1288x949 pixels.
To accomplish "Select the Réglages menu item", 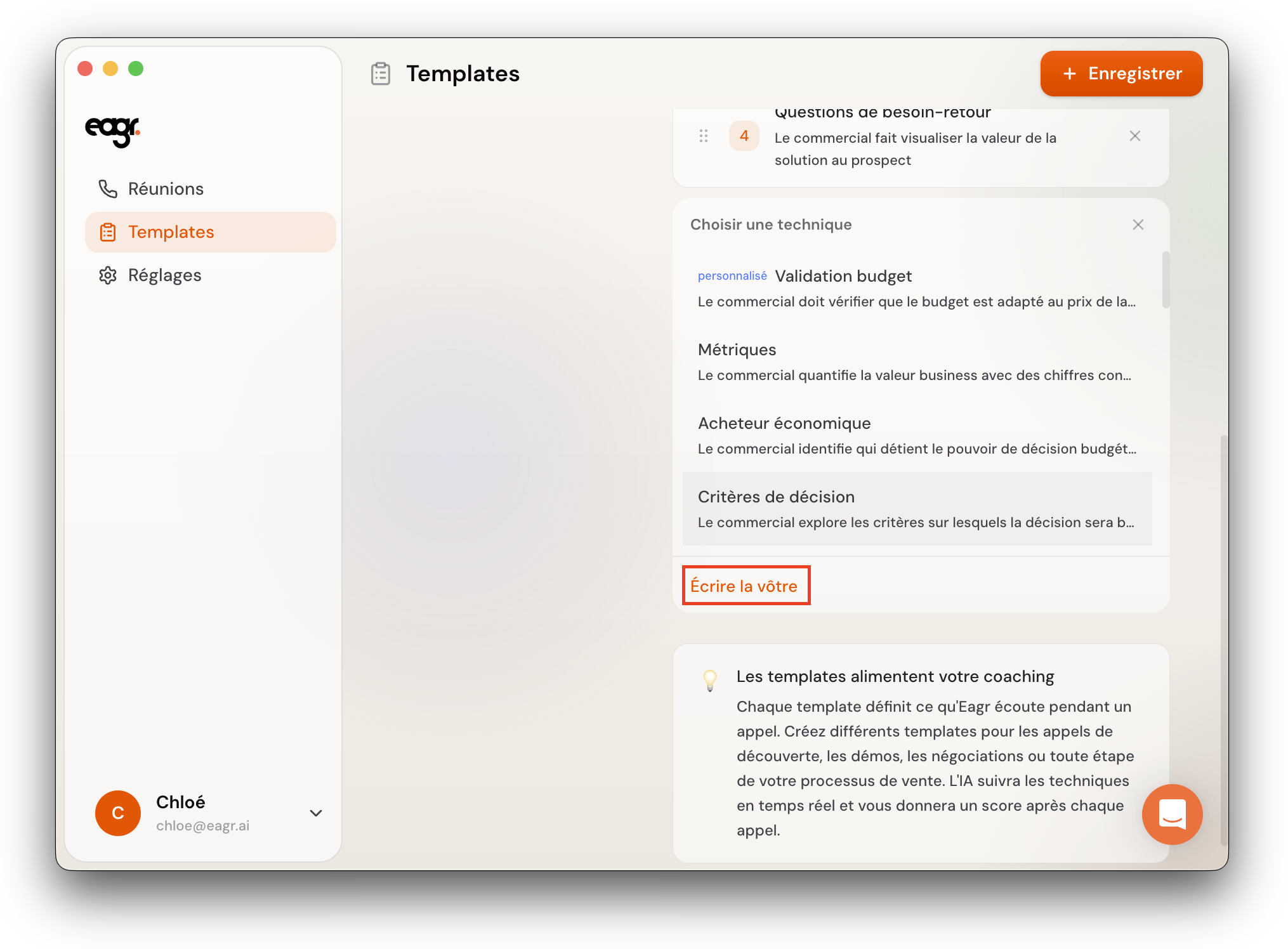I will pos(164,275).
